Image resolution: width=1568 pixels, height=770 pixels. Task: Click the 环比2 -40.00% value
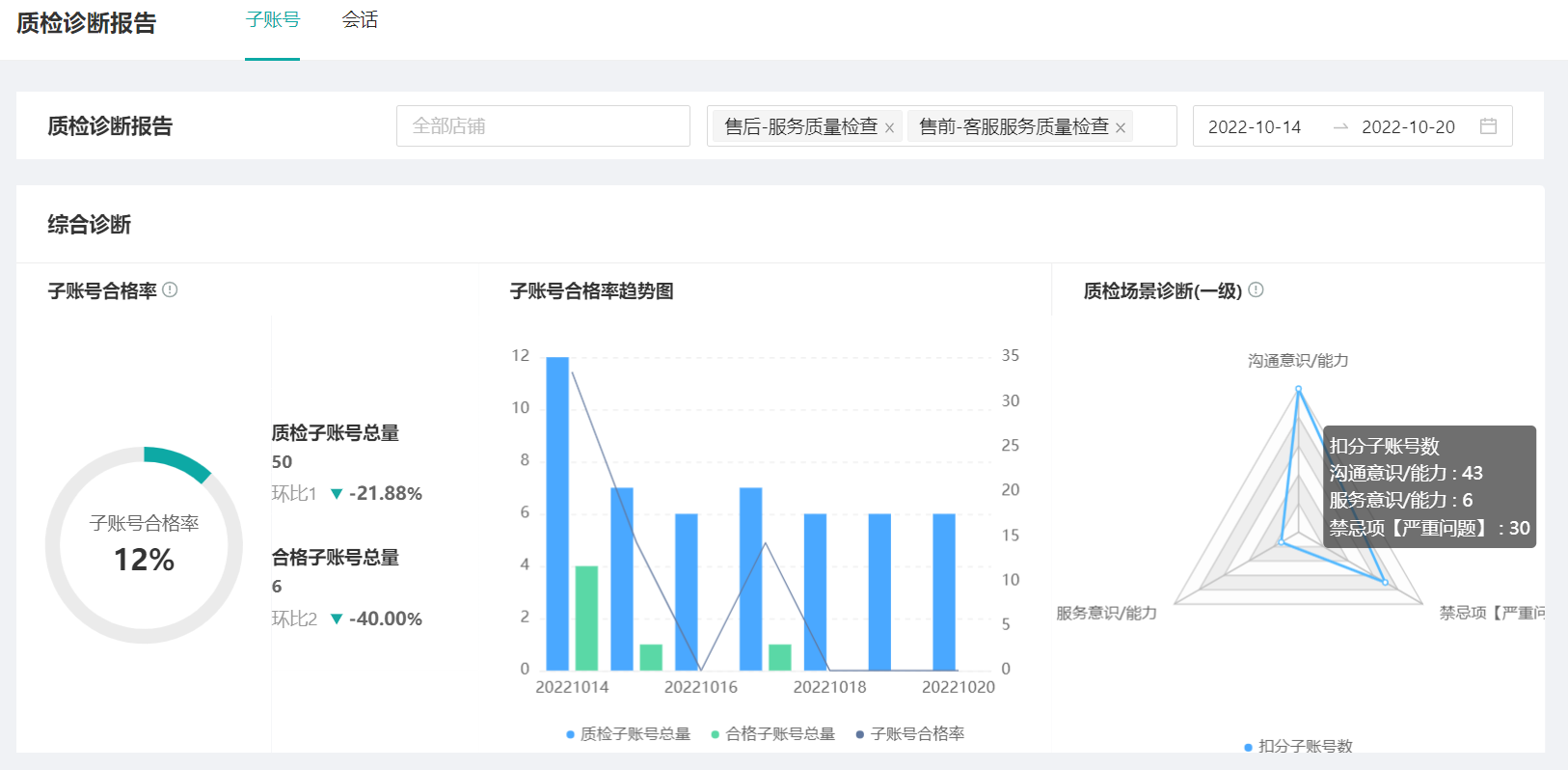coord(386,619)
